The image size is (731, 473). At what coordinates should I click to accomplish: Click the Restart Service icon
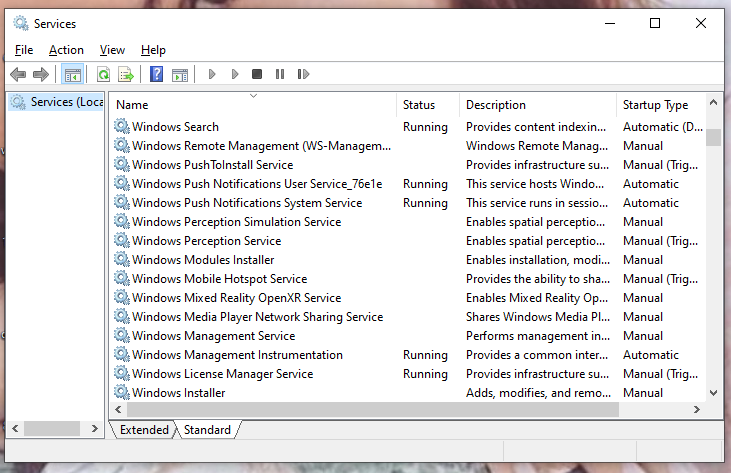coord(303,74)
